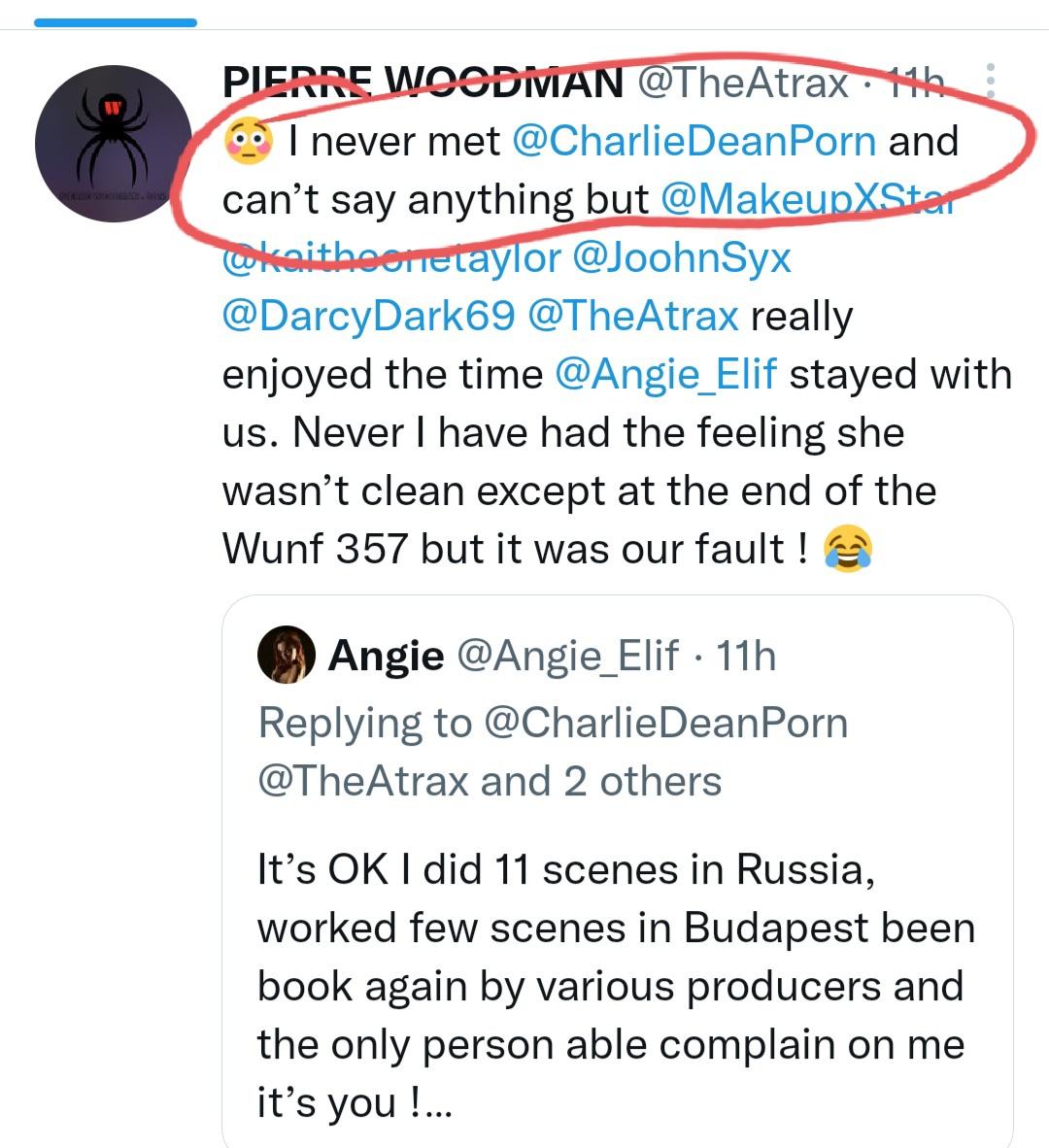Click the @TheAtrax mention beside @DarcyDark69
The height and width of the screenshot is (1148, 1049).
(x=631, y=317)
